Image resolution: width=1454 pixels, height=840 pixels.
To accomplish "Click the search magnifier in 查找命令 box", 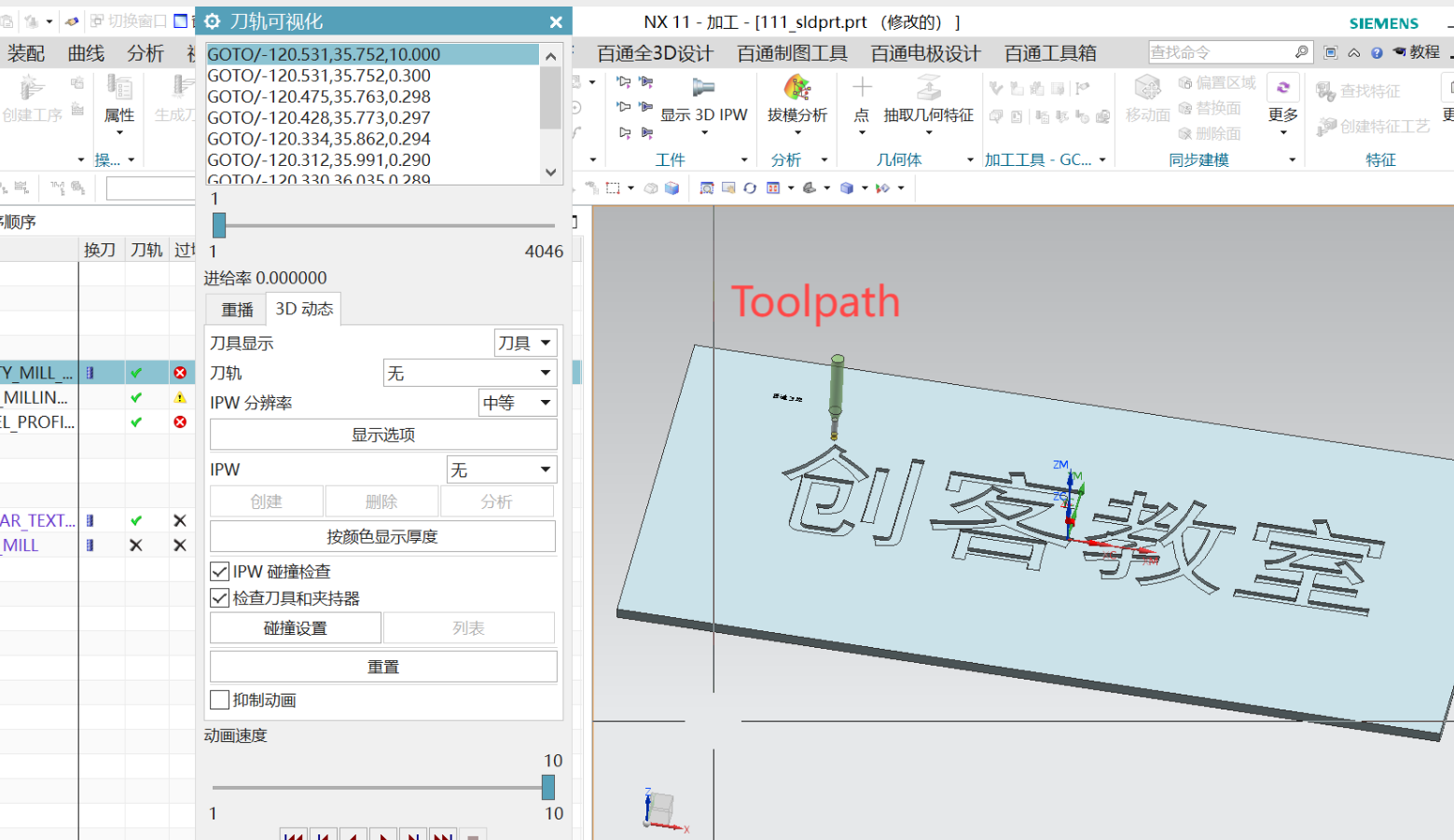I will pos(1301,52).
